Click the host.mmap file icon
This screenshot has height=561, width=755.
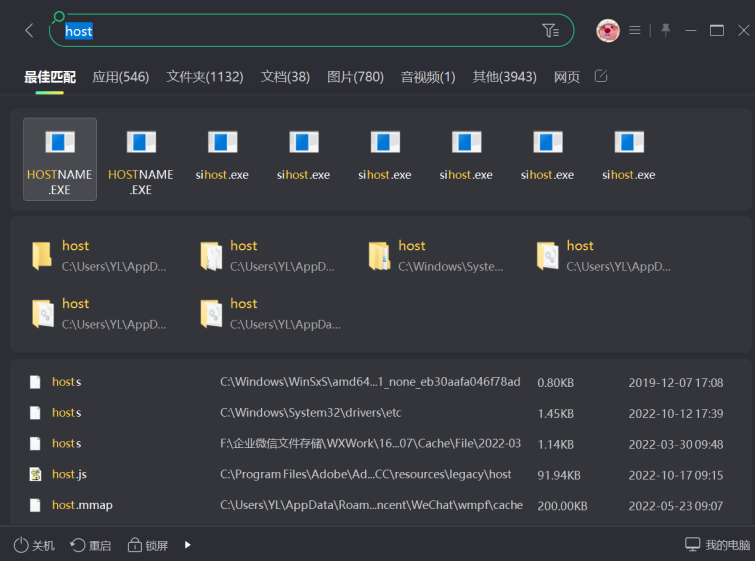click(x=35, y=505)
